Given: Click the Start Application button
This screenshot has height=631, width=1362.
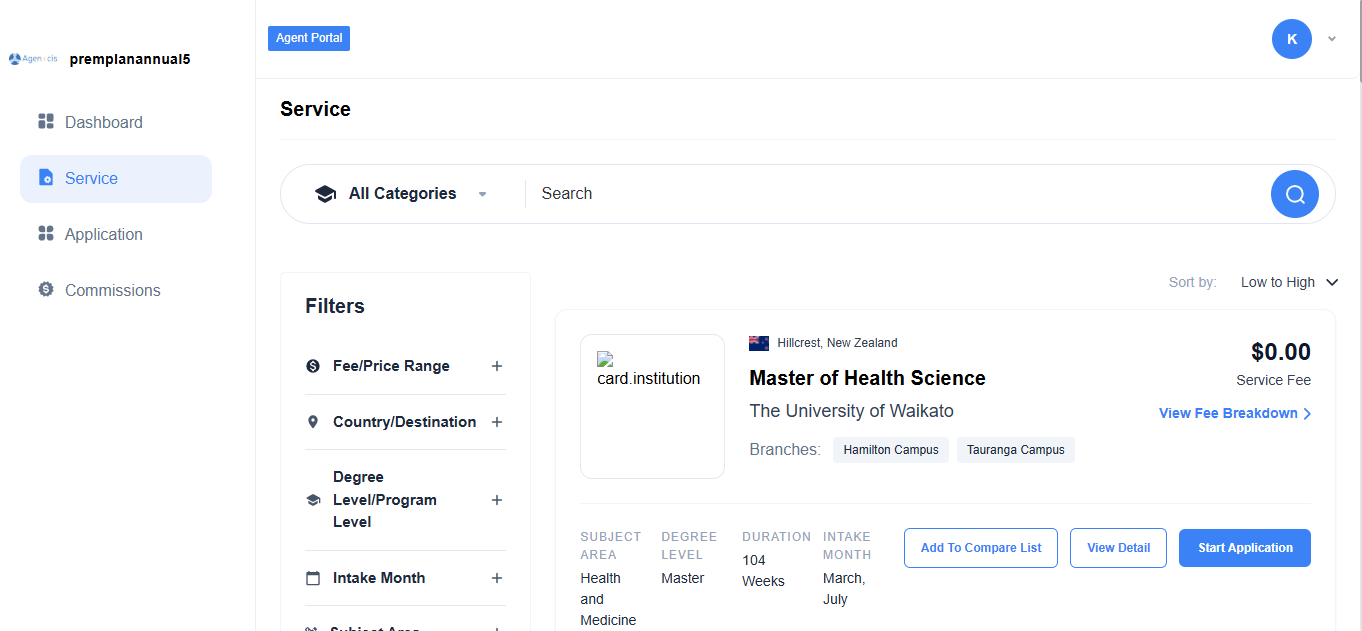Looking at the screenshot, I should coord(1245,548).
